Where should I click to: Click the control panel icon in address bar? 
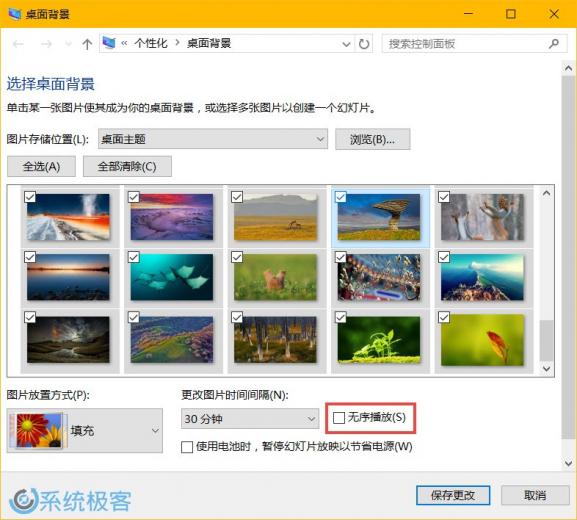(x=109, y=43)
